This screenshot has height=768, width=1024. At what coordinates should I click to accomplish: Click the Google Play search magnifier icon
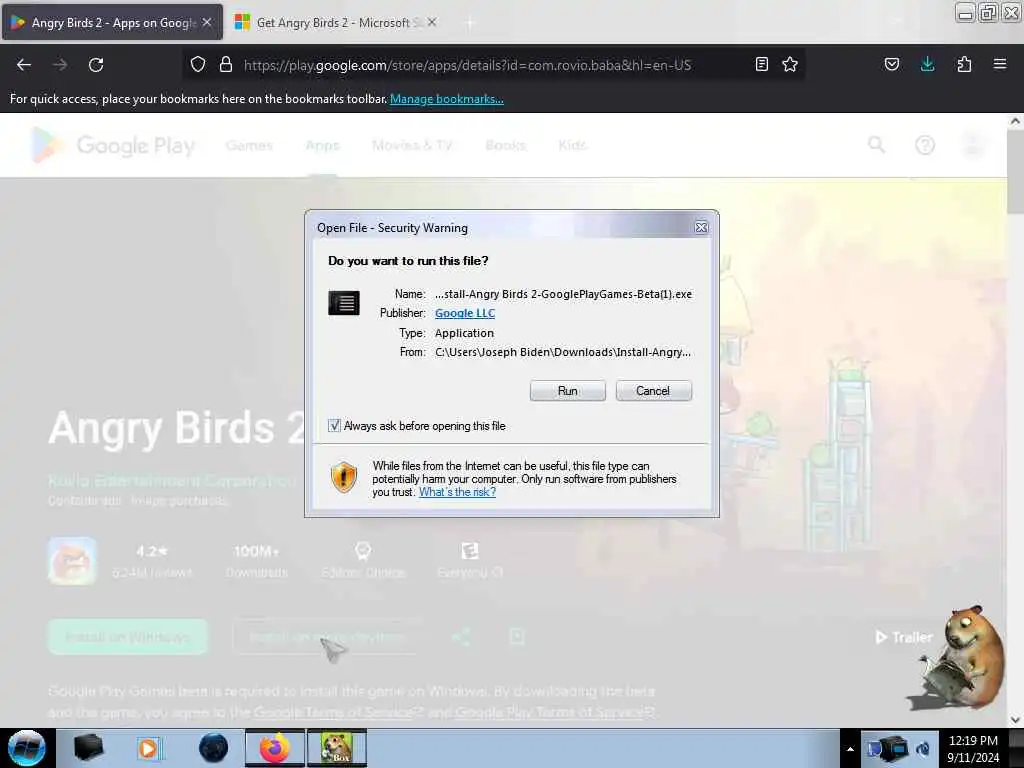[876, 144]
